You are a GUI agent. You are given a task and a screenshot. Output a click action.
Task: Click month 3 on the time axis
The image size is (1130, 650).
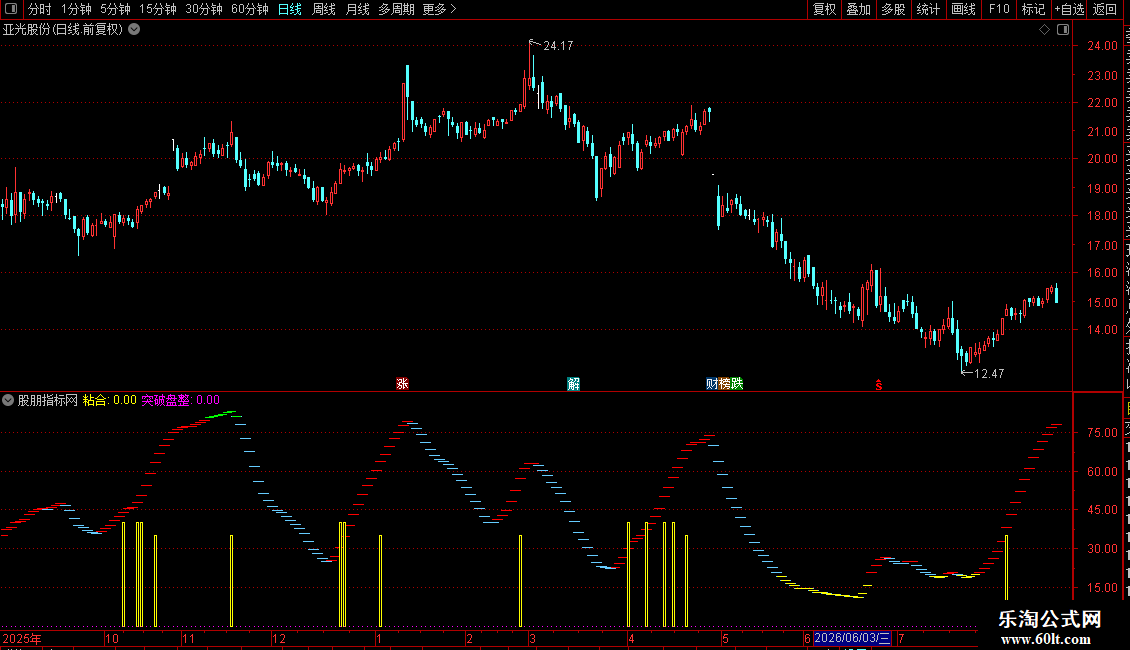tap(533, 638)
